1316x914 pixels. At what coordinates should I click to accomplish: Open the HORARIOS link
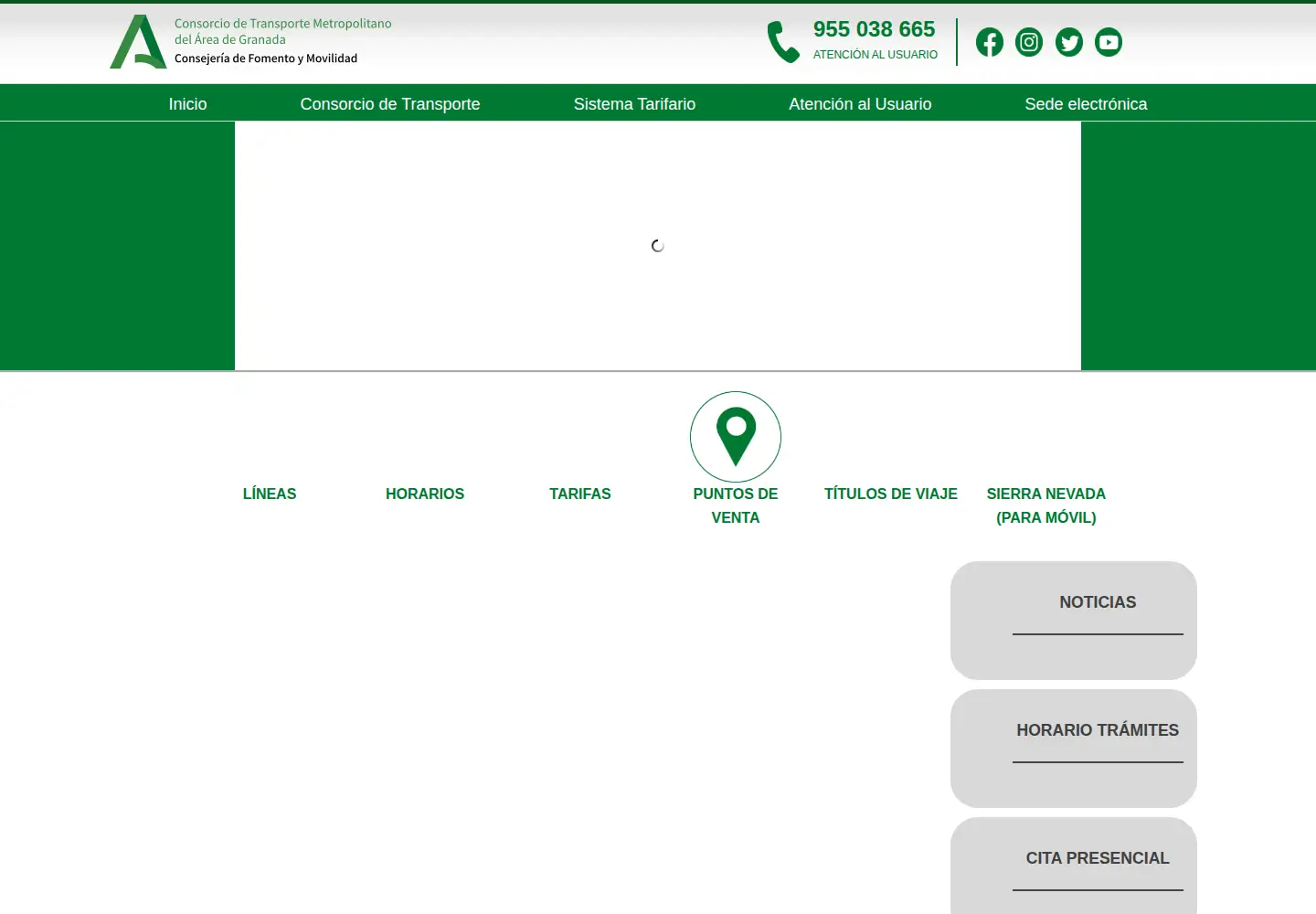click(x=425, y=494)
